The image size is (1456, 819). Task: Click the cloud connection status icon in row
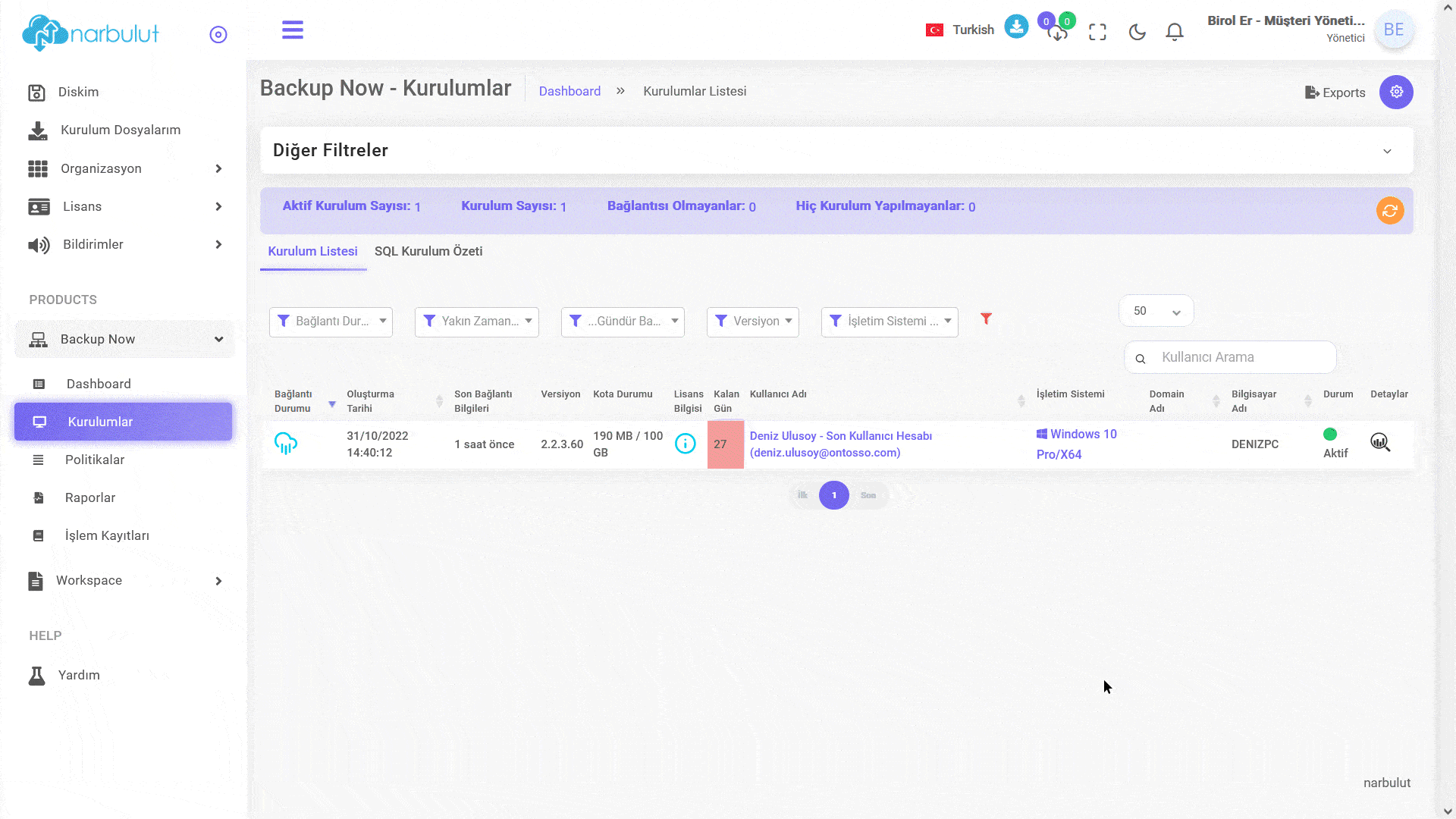click(x=286, y=444)
